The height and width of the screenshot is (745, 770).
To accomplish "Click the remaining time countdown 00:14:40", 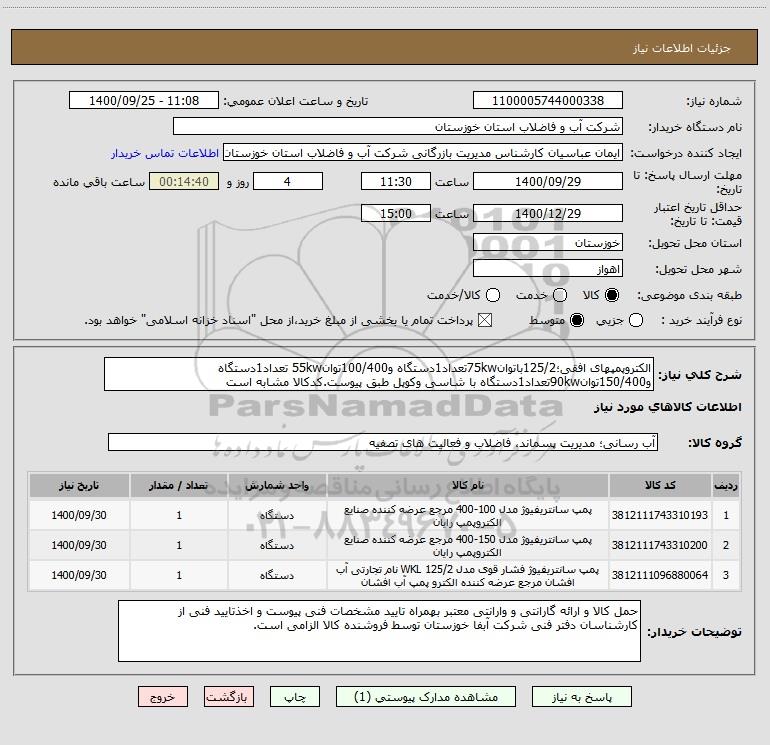I will [184, 181].
